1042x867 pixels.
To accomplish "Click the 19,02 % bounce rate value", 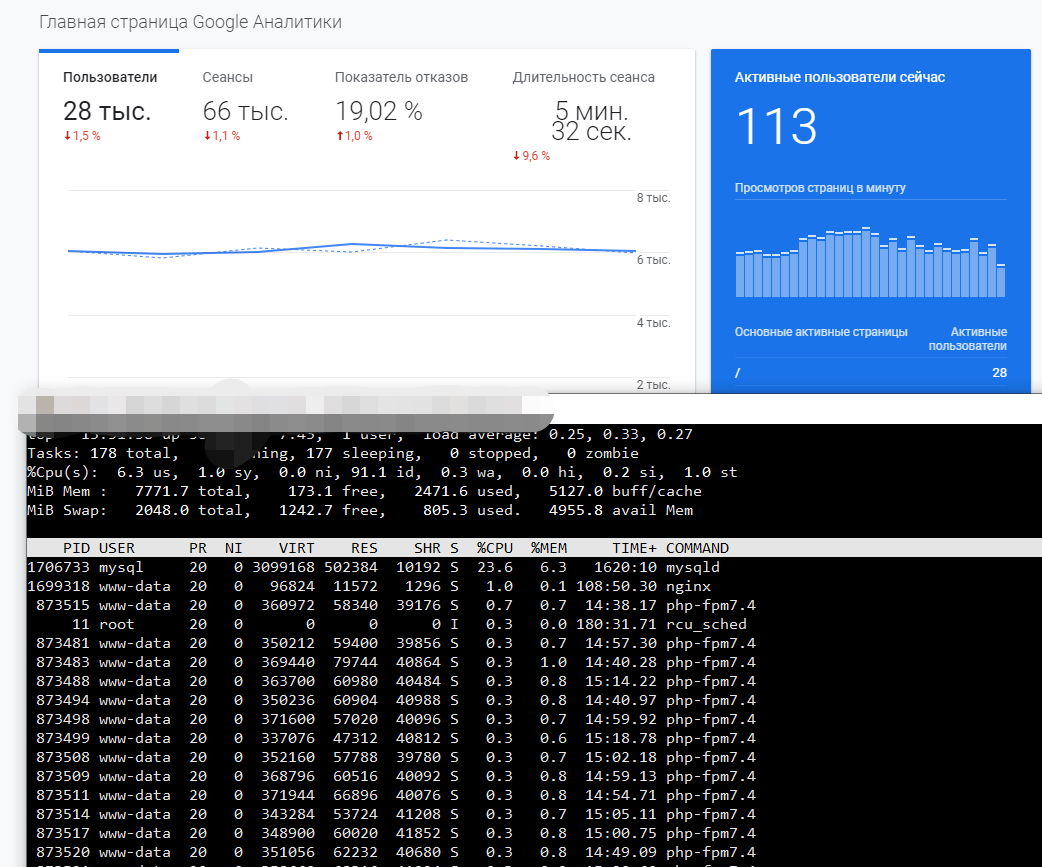I will pos(379,111).
